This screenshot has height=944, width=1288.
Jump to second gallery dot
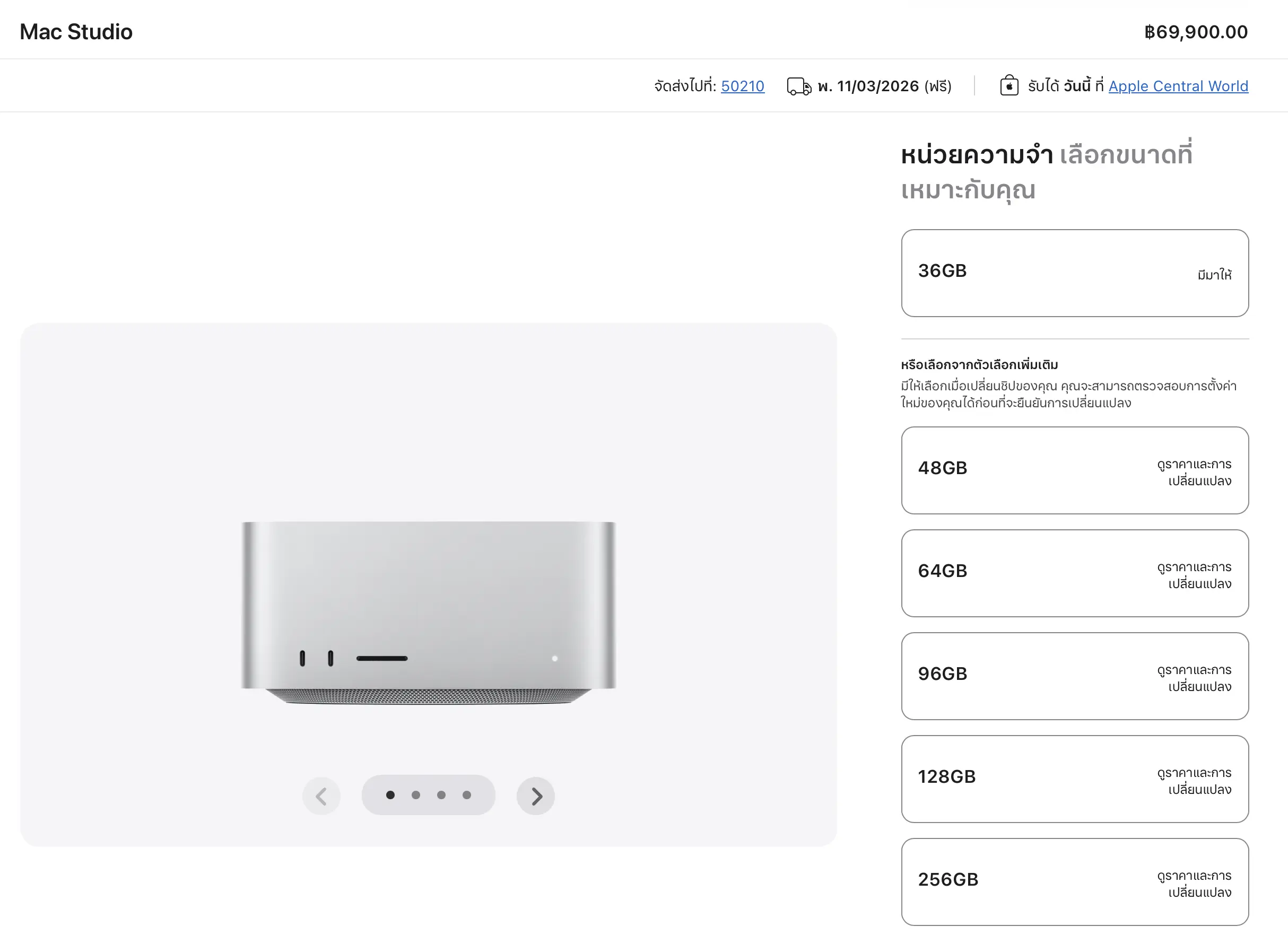tap(416, 795)
